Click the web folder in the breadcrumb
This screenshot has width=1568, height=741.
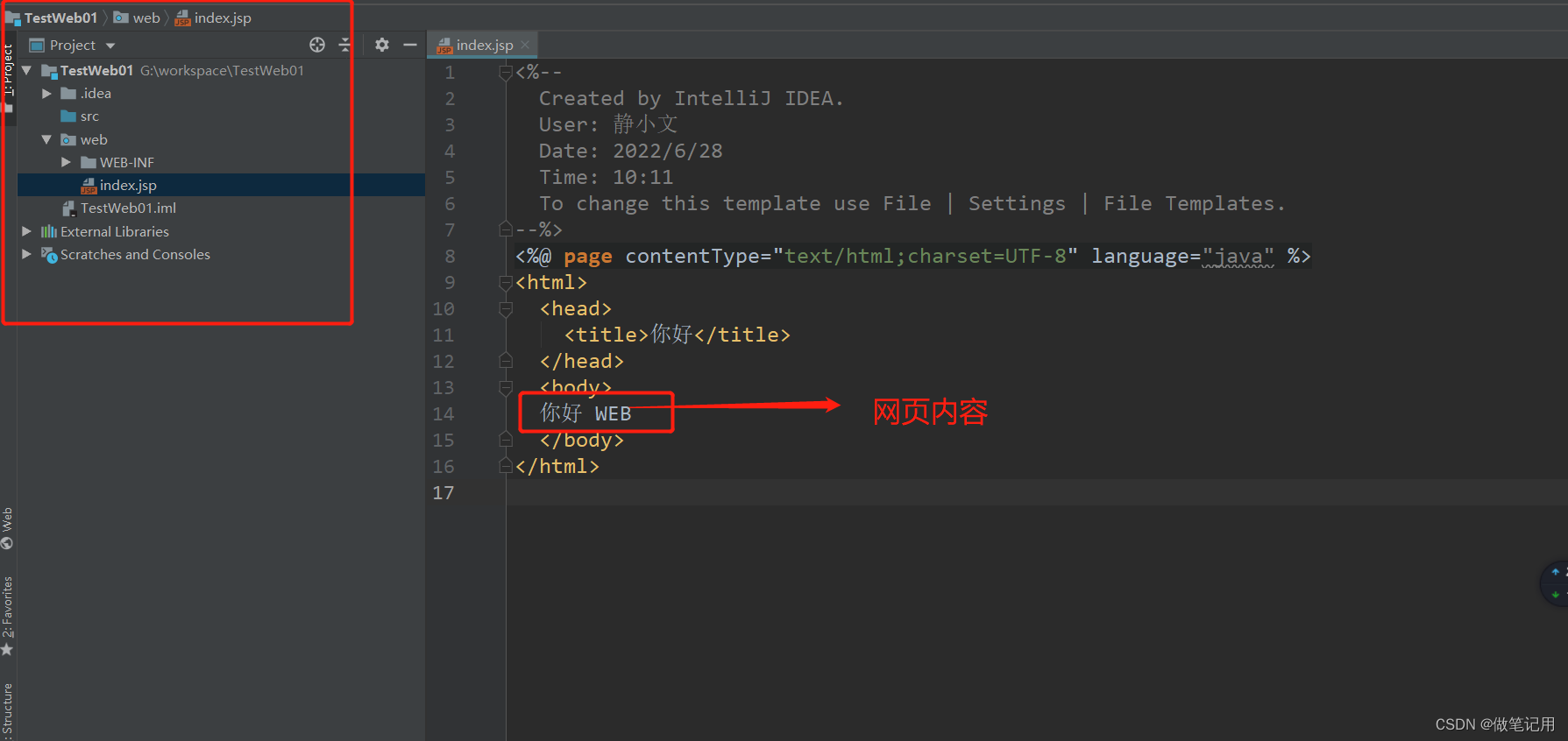click(x=145, y=18)
